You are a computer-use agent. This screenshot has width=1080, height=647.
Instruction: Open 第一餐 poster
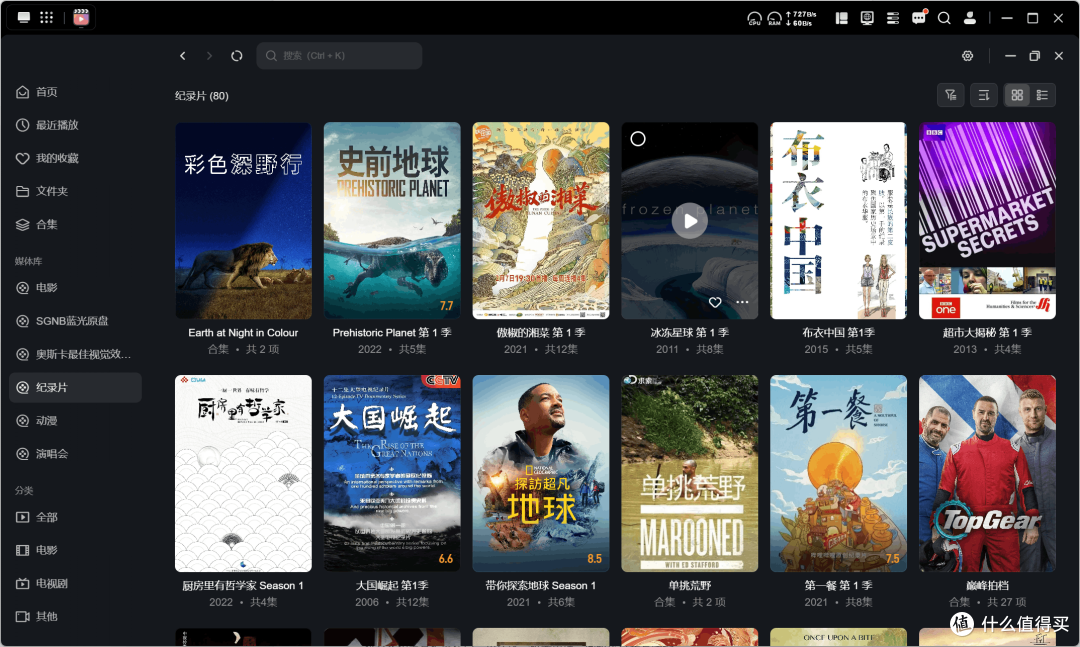point(838,473)
